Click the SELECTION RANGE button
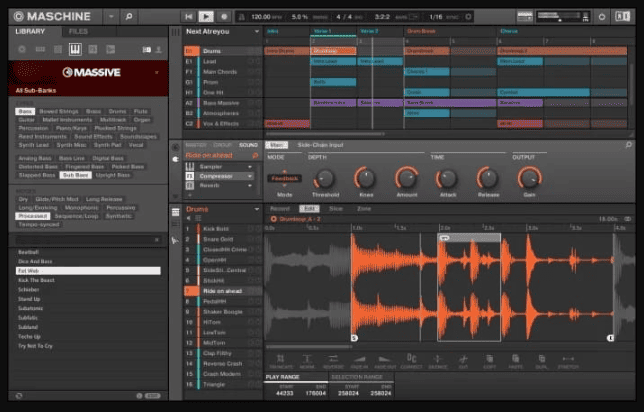Image resolution: width=644 pixels, height=412 pixels. pyautogui.click(x=357, y=377)
